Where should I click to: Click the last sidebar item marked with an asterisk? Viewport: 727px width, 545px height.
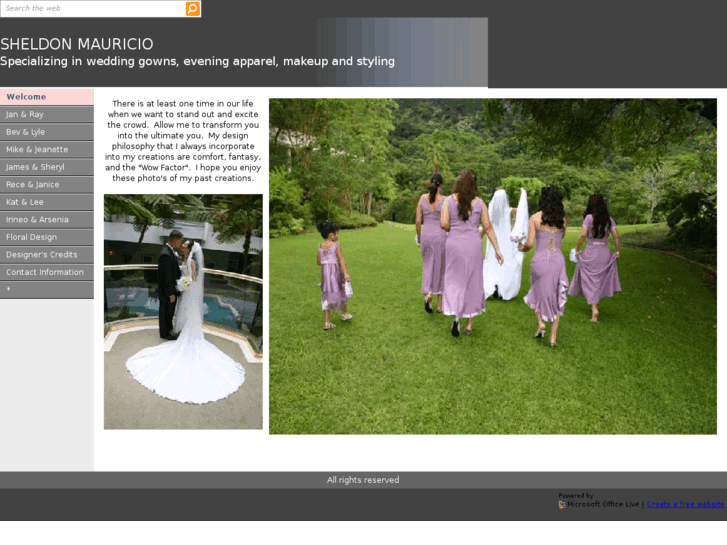tap(47, 290)
